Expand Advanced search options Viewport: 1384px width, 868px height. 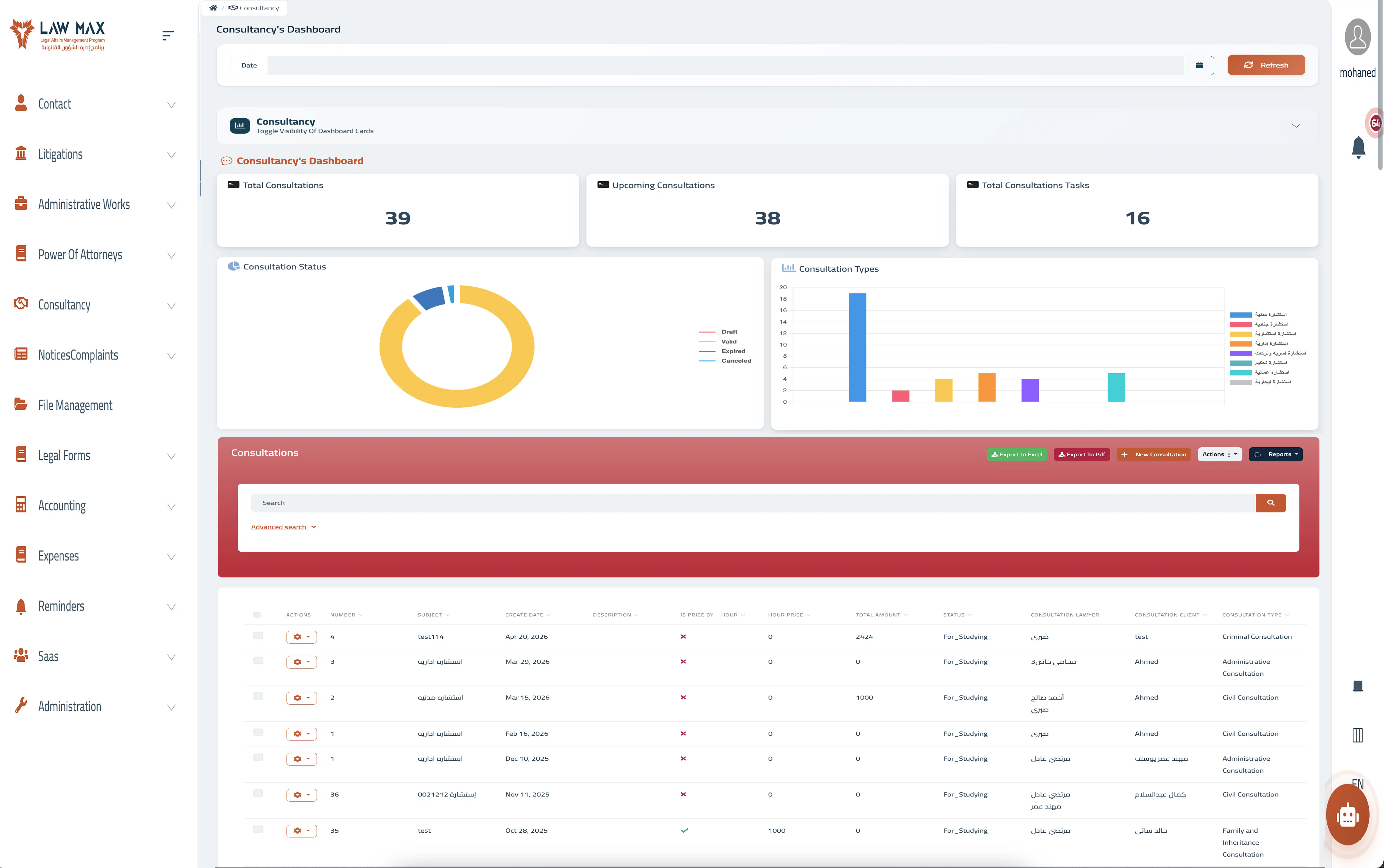[284, 527]
